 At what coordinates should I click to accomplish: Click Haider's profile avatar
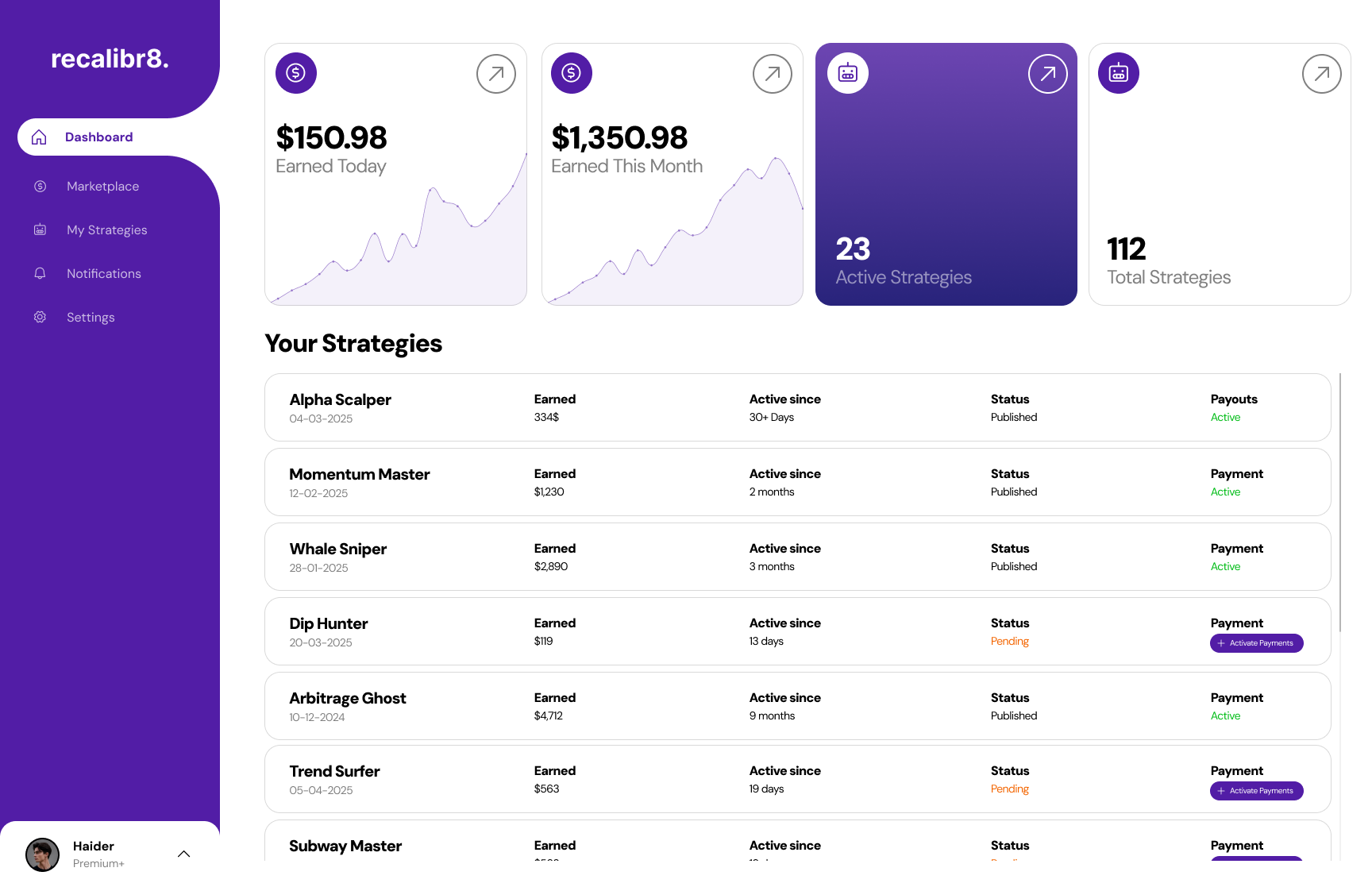point(43,854)
